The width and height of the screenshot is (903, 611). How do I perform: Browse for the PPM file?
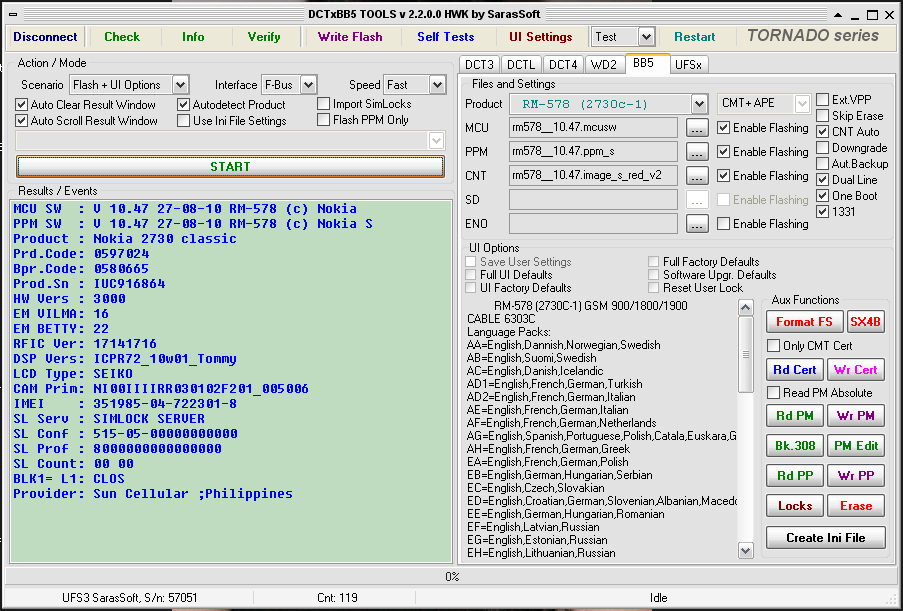click(697, 152)
